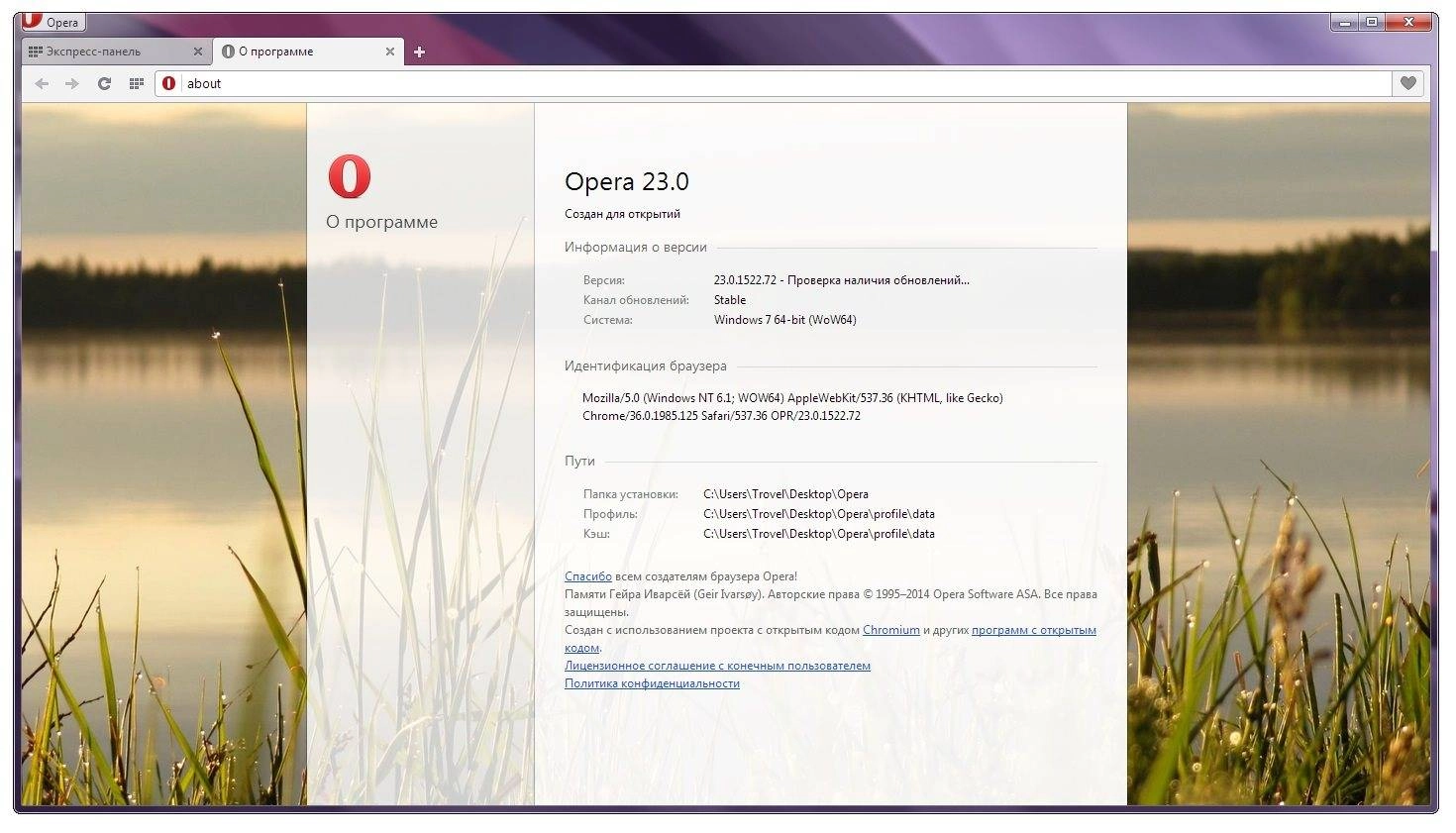The height and width of the screenshot is (833, 1456).
Task: Click the Opera 23.0 heading
Action: (x=626, y=181)
